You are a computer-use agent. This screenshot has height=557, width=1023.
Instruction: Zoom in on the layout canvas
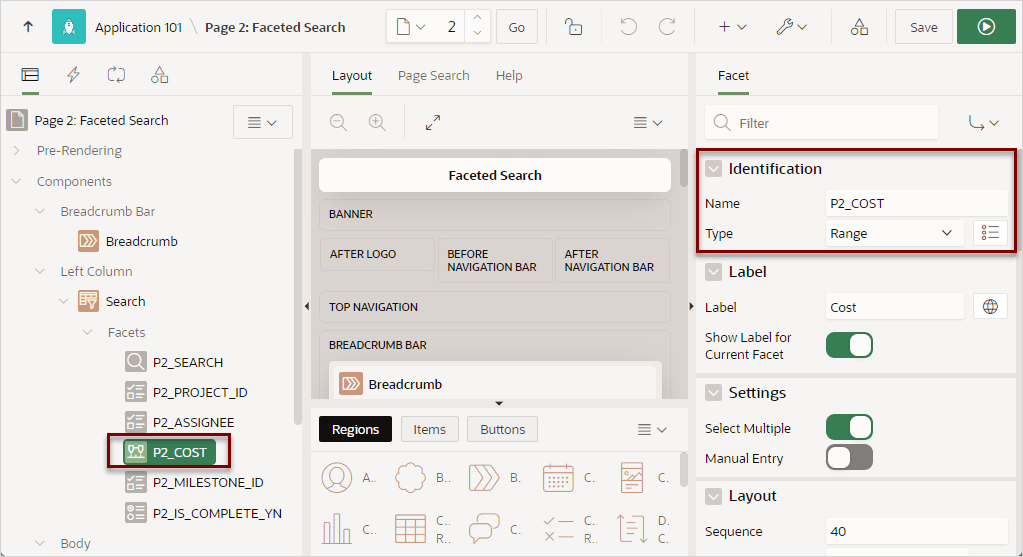(x=377, y=123)
